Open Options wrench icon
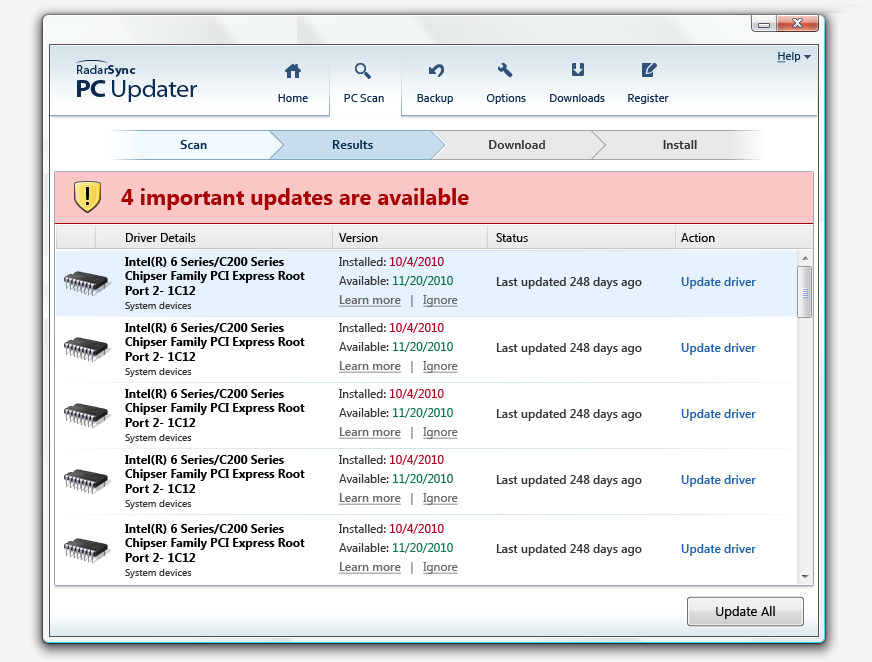This screenshot has width=872, height=662. coord(505,71)
